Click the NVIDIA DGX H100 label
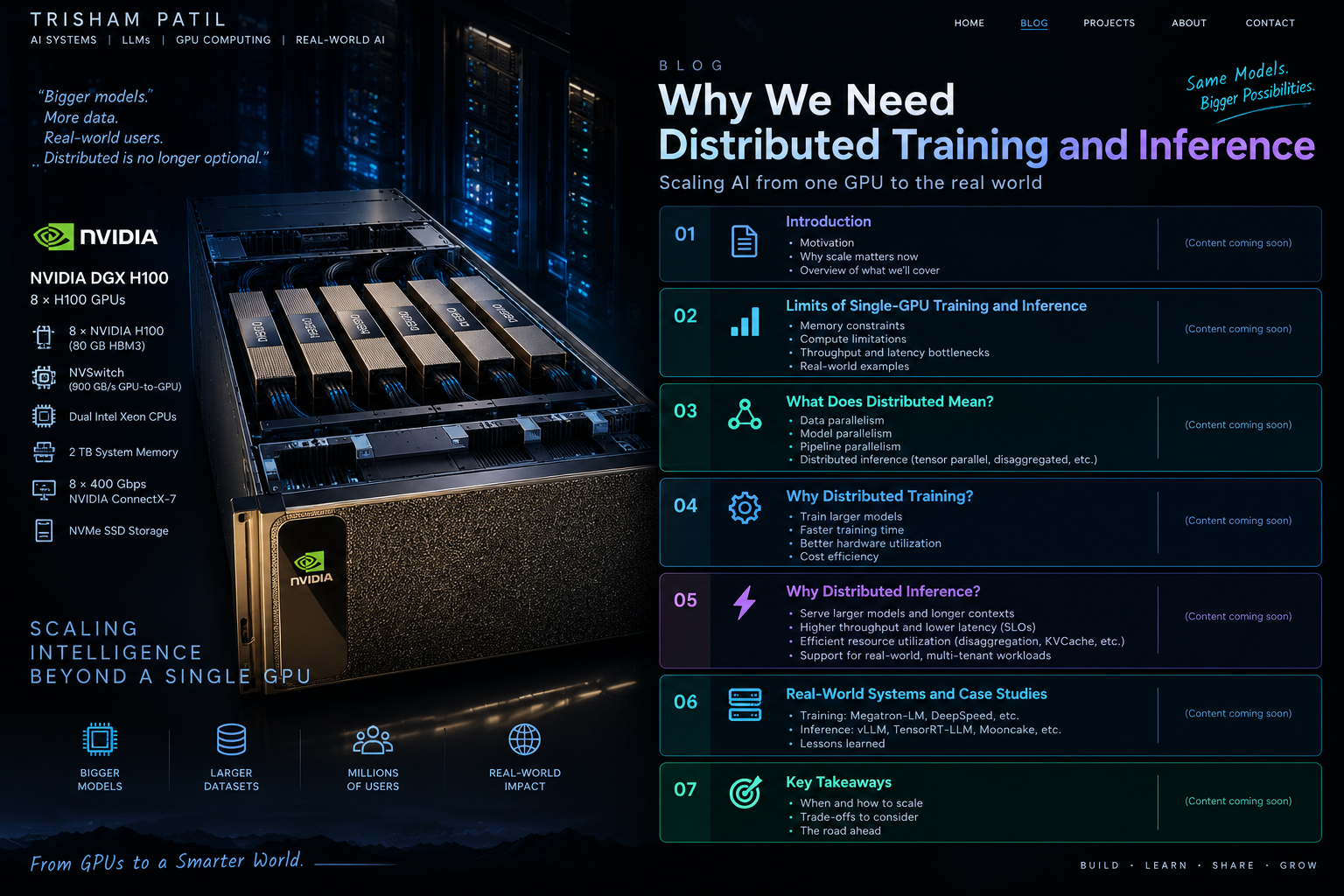The height and width of the screenshot is (896, 1344). 99,278
